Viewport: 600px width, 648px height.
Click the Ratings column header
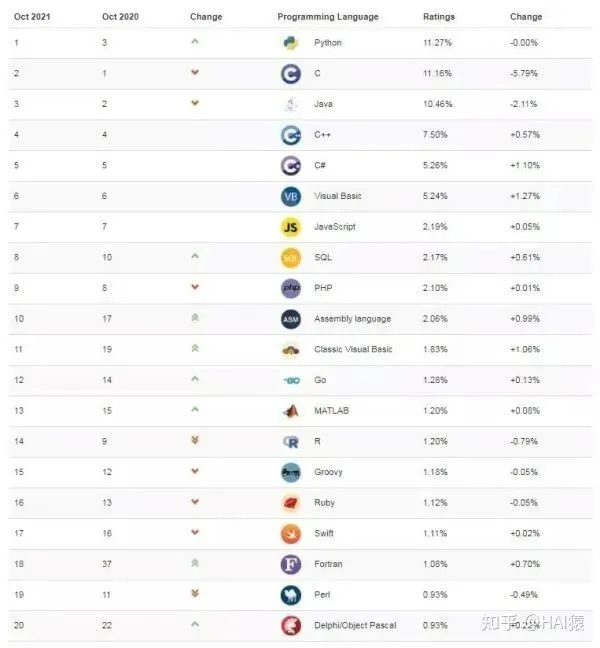[x=439, y=17]
